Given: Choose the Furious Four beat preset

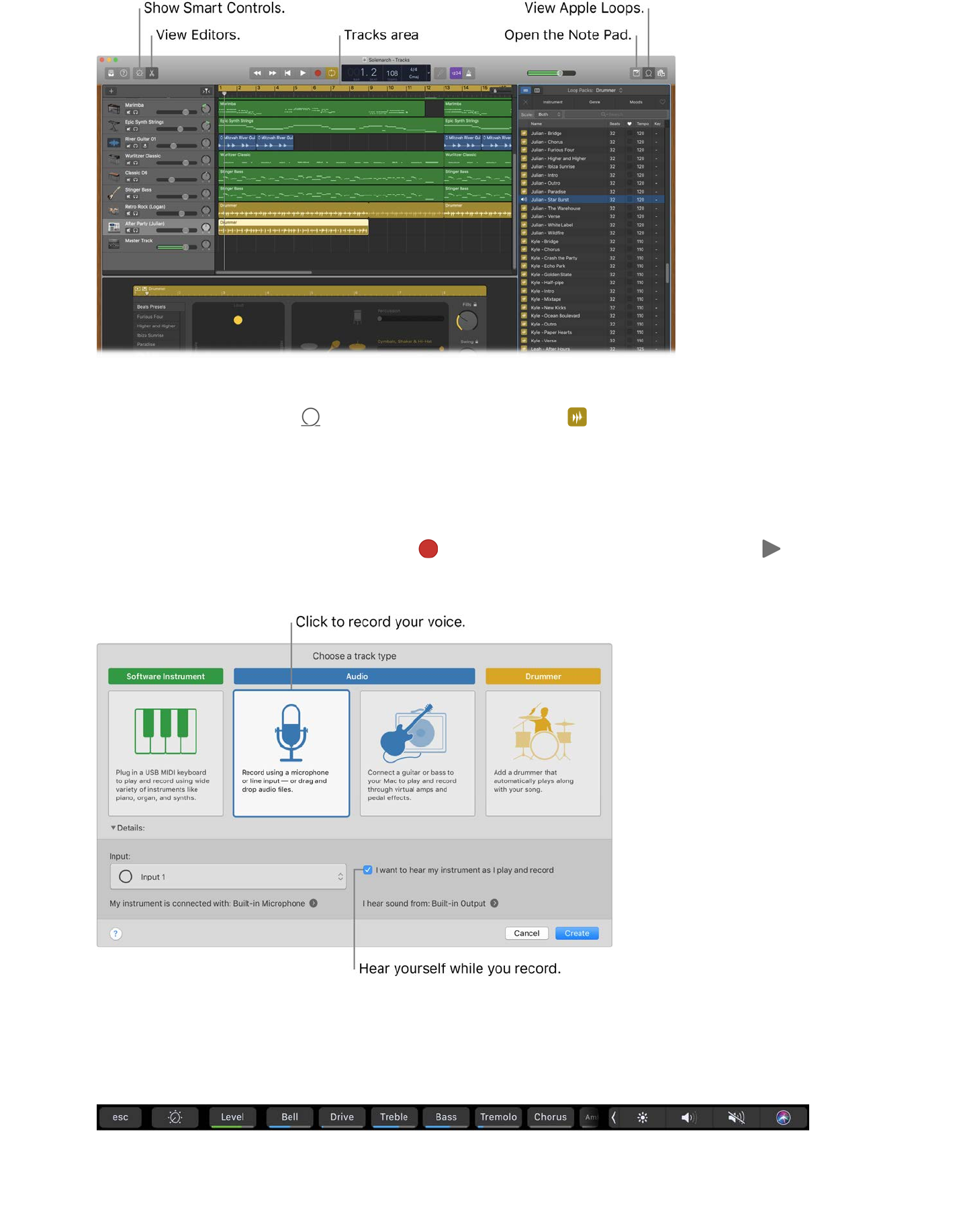Looking at the screenshot, I should coord(150,316).
